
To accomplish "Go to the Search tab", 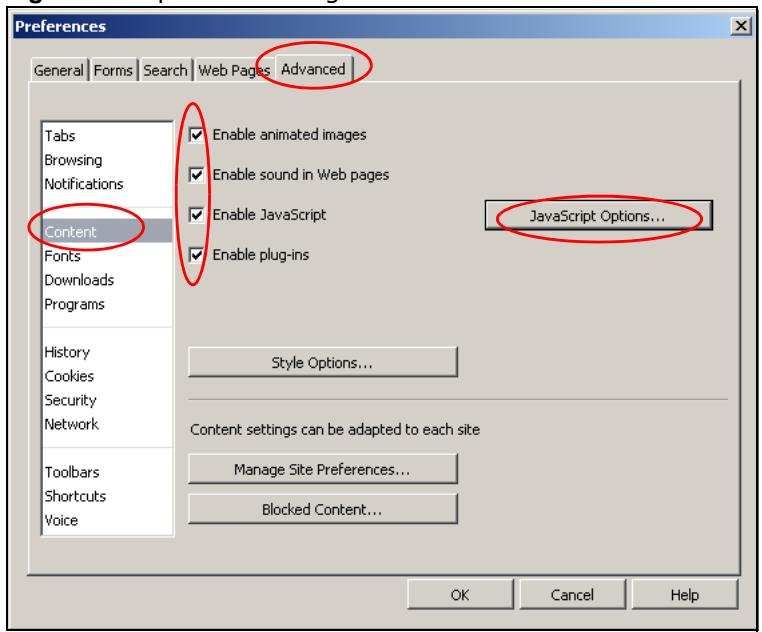I will (165, 70).
